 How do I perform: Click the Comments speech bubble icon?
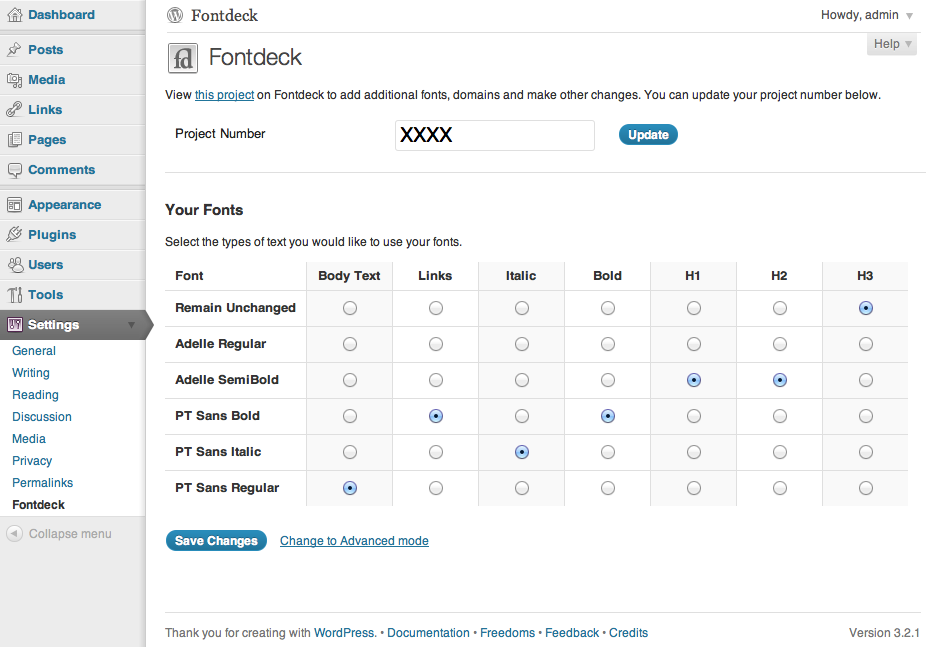point(14,170)
